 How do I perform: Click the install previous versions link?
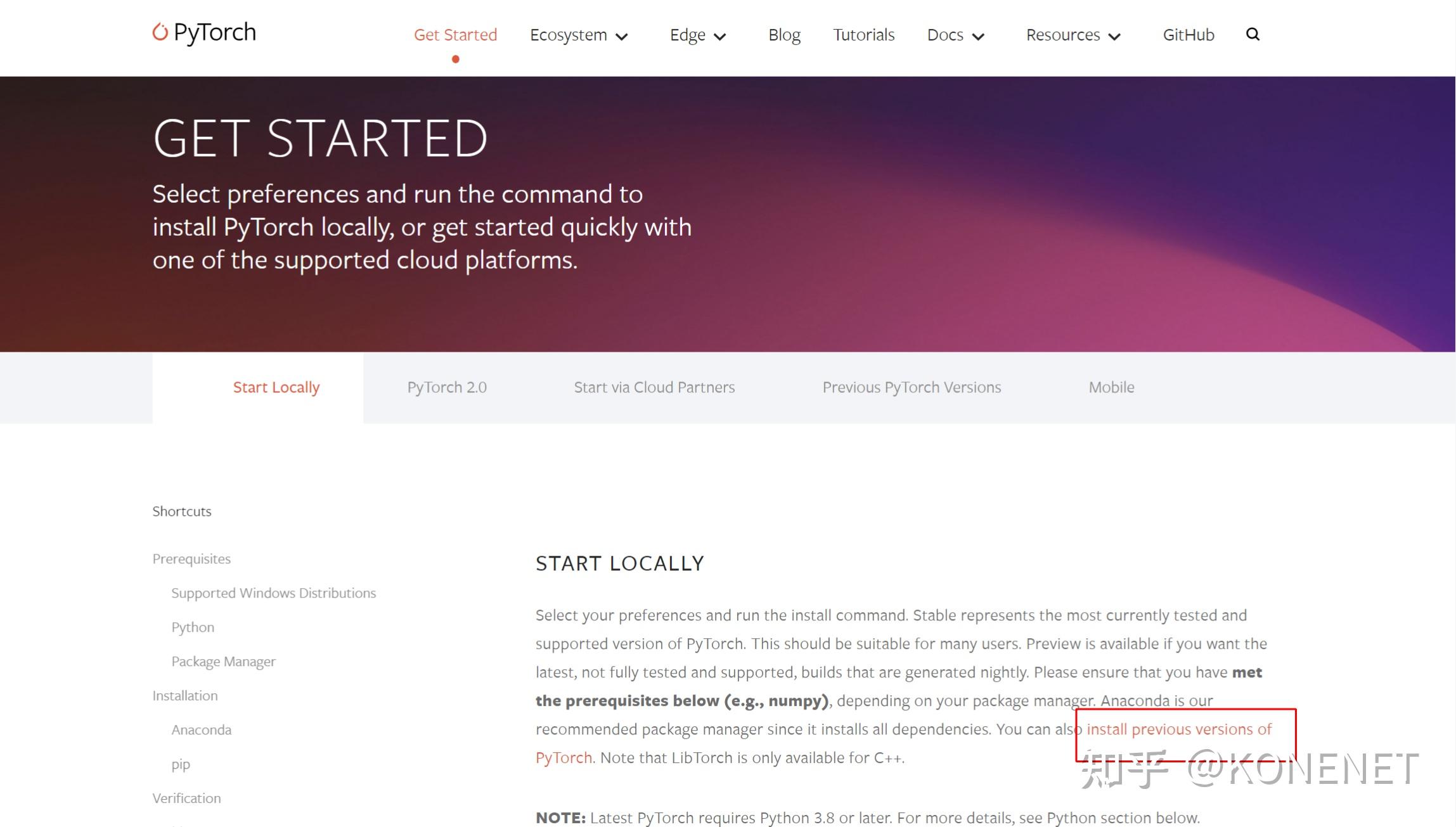coord(1178,729)
